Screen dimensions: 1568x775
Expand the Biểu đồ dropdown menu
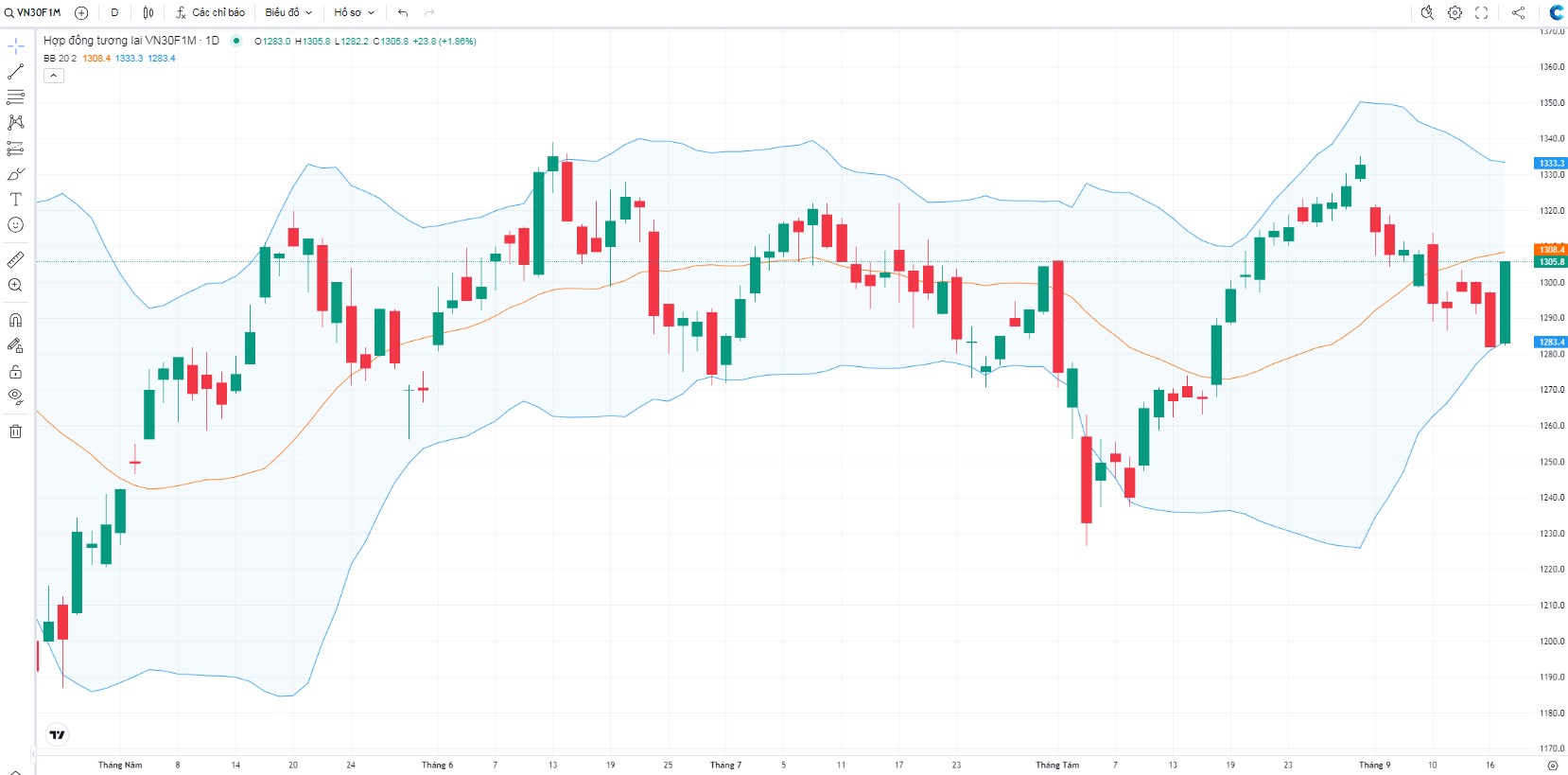pyautogui.click(x=288, y=12)
